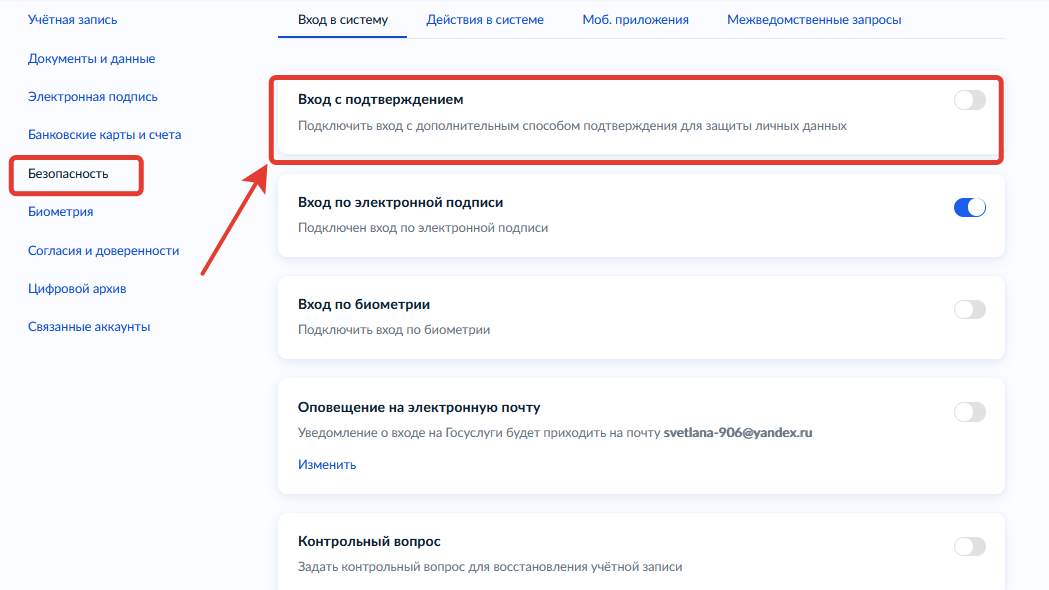Go to Межведомственные запросы tab
This screenshot has height=590, width=1049.
tap(814, 20)
